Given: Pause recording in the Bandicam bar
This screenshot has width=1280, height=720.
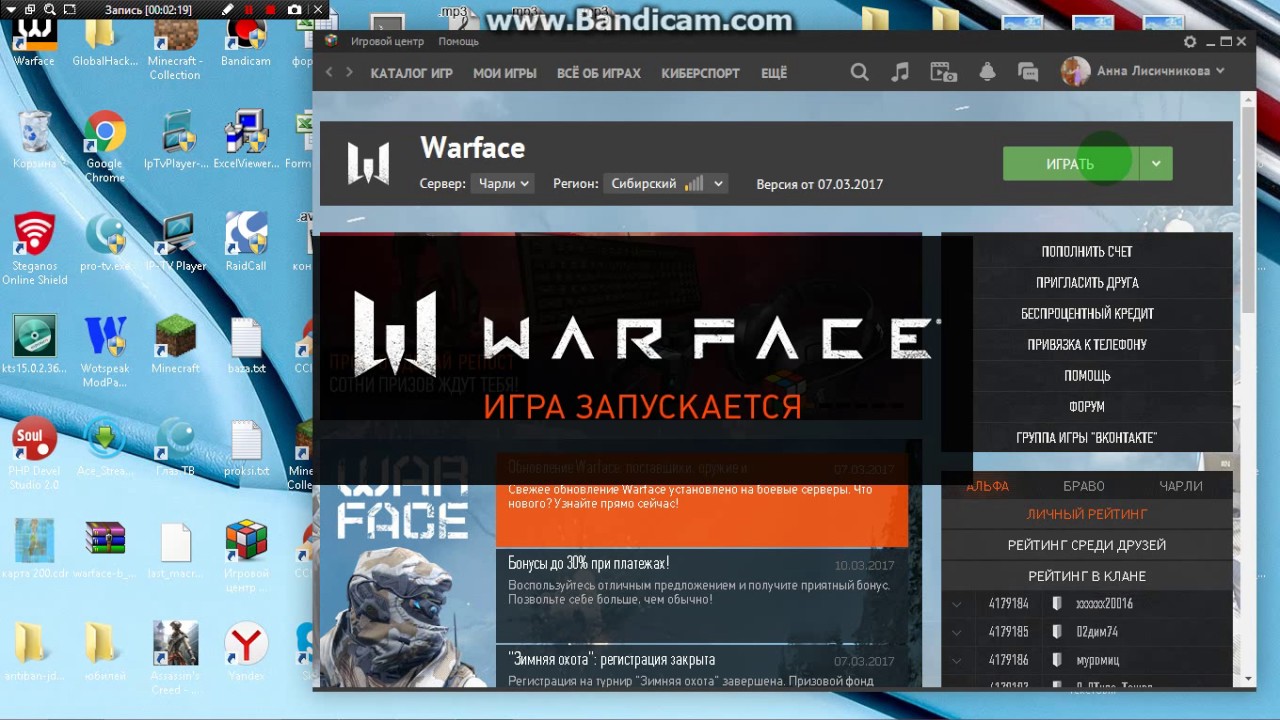Looking at the screenshot, I should (x=249, y=9).
